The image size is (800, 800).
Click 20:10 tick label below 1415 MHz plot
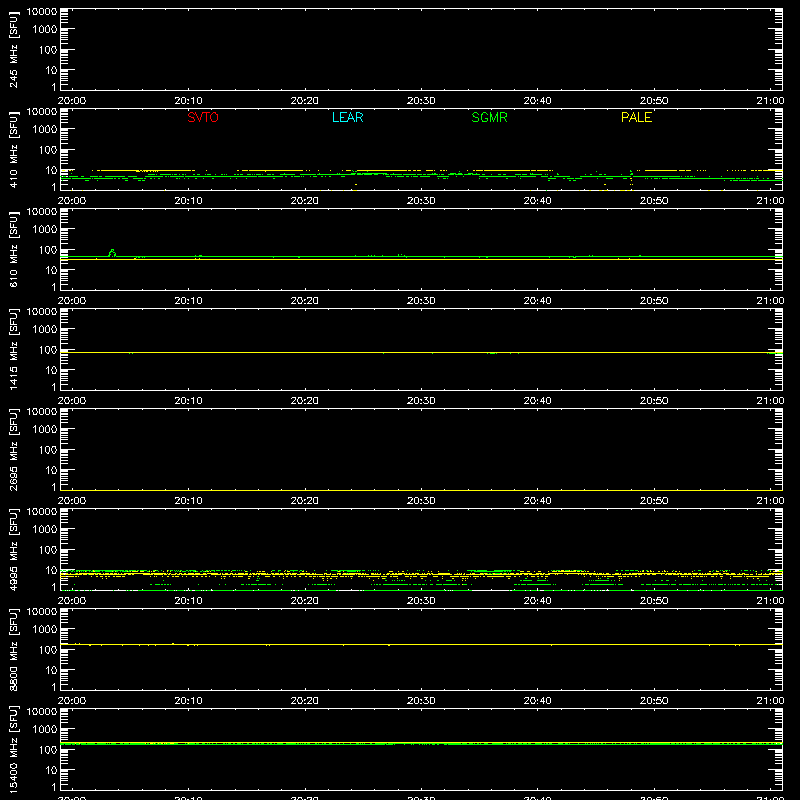pos(188,401)
